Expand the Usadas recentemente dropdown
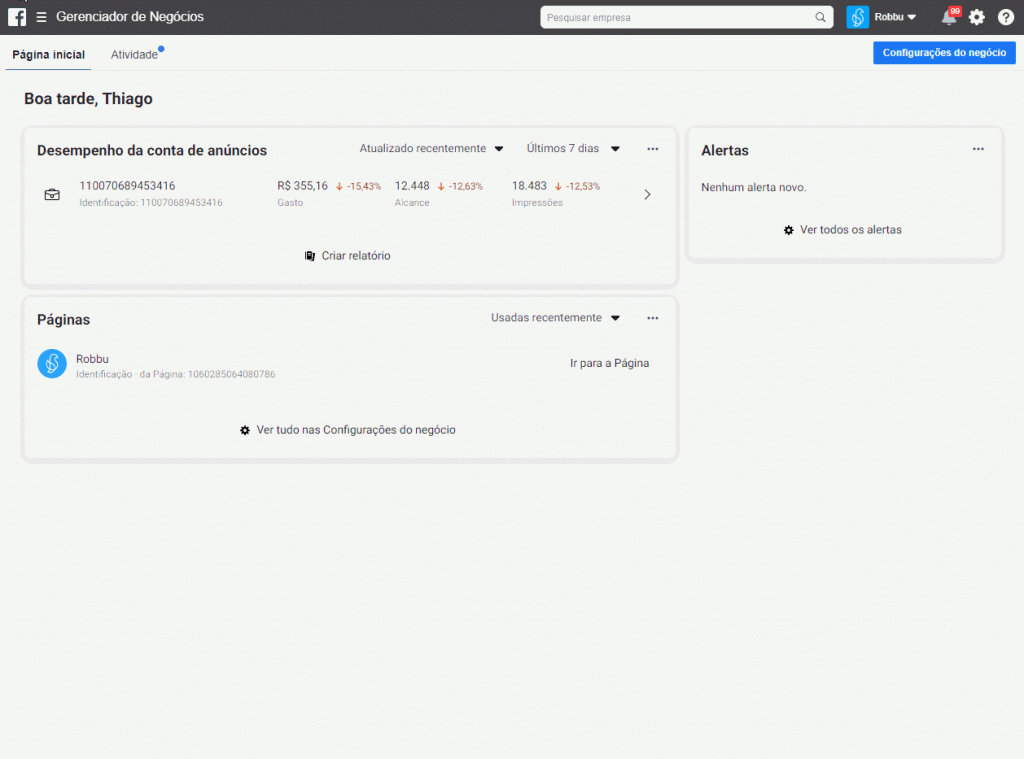Screen dimensions: 1024x759 click(555, 318)
